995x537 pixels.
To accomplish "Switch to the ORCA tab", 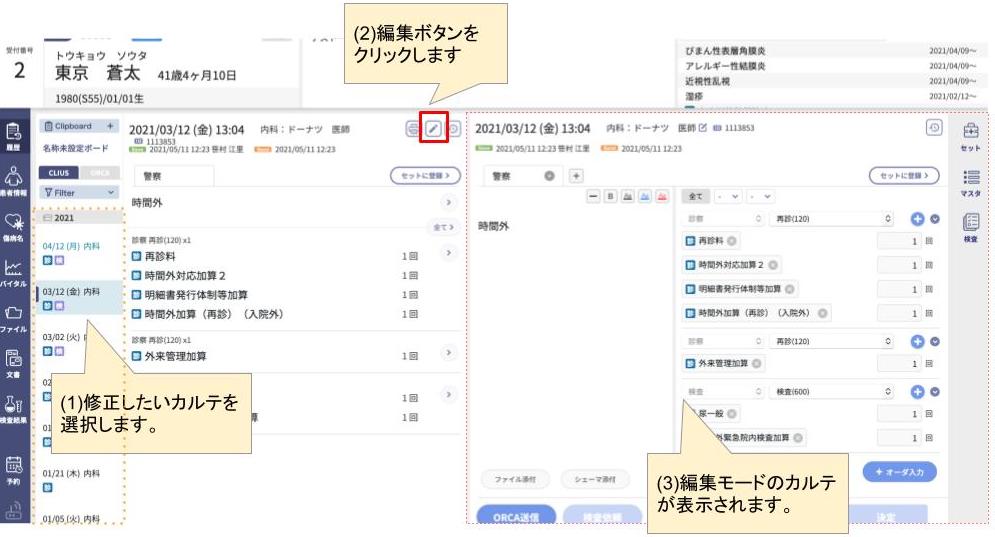I will tap(99, 172).
